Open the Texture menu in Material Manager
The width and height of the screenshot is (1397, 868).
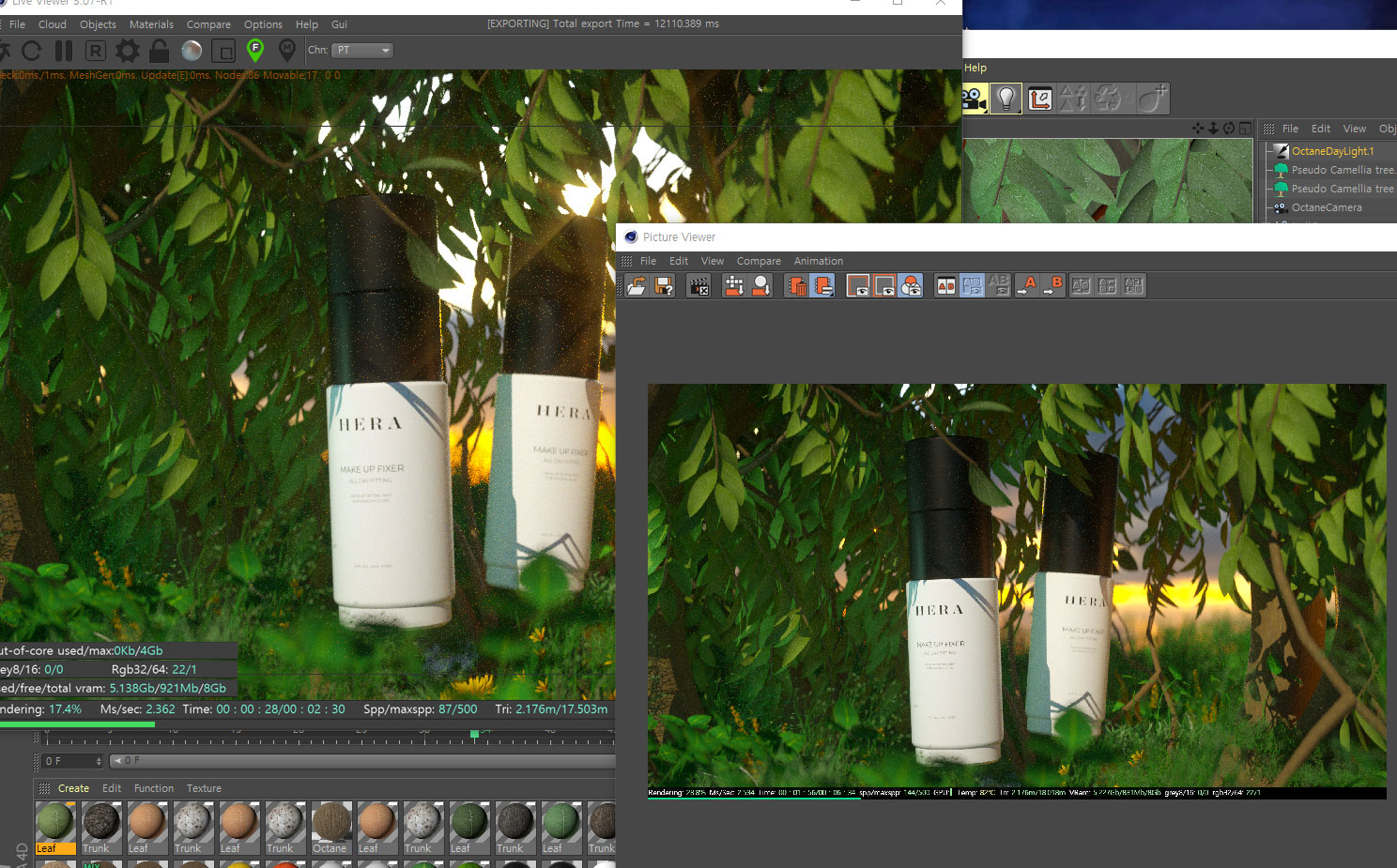point(204,788)
